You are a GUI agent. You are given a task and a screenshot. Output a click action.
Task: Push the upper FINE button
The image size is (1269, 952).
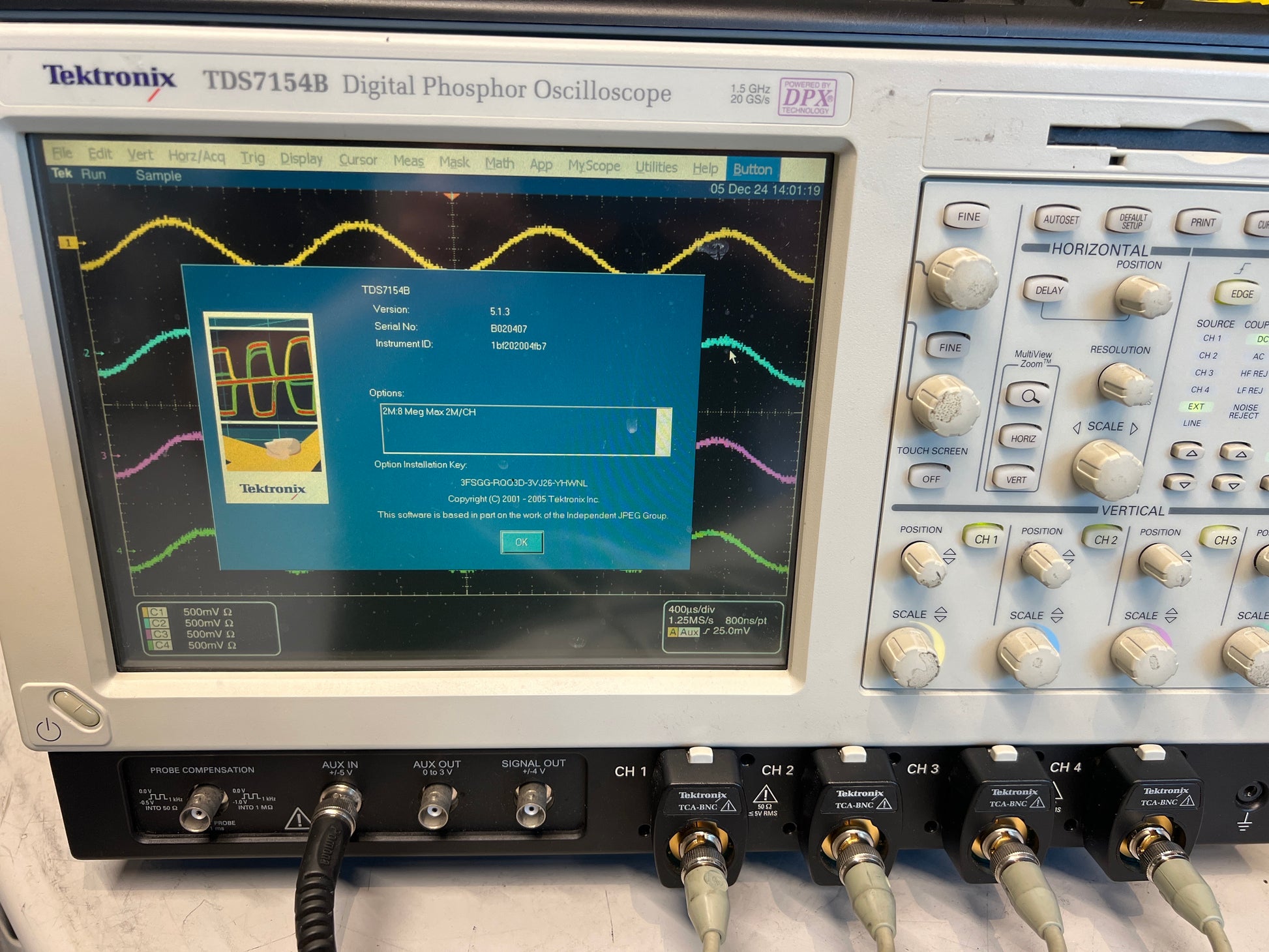click(968, 217)
